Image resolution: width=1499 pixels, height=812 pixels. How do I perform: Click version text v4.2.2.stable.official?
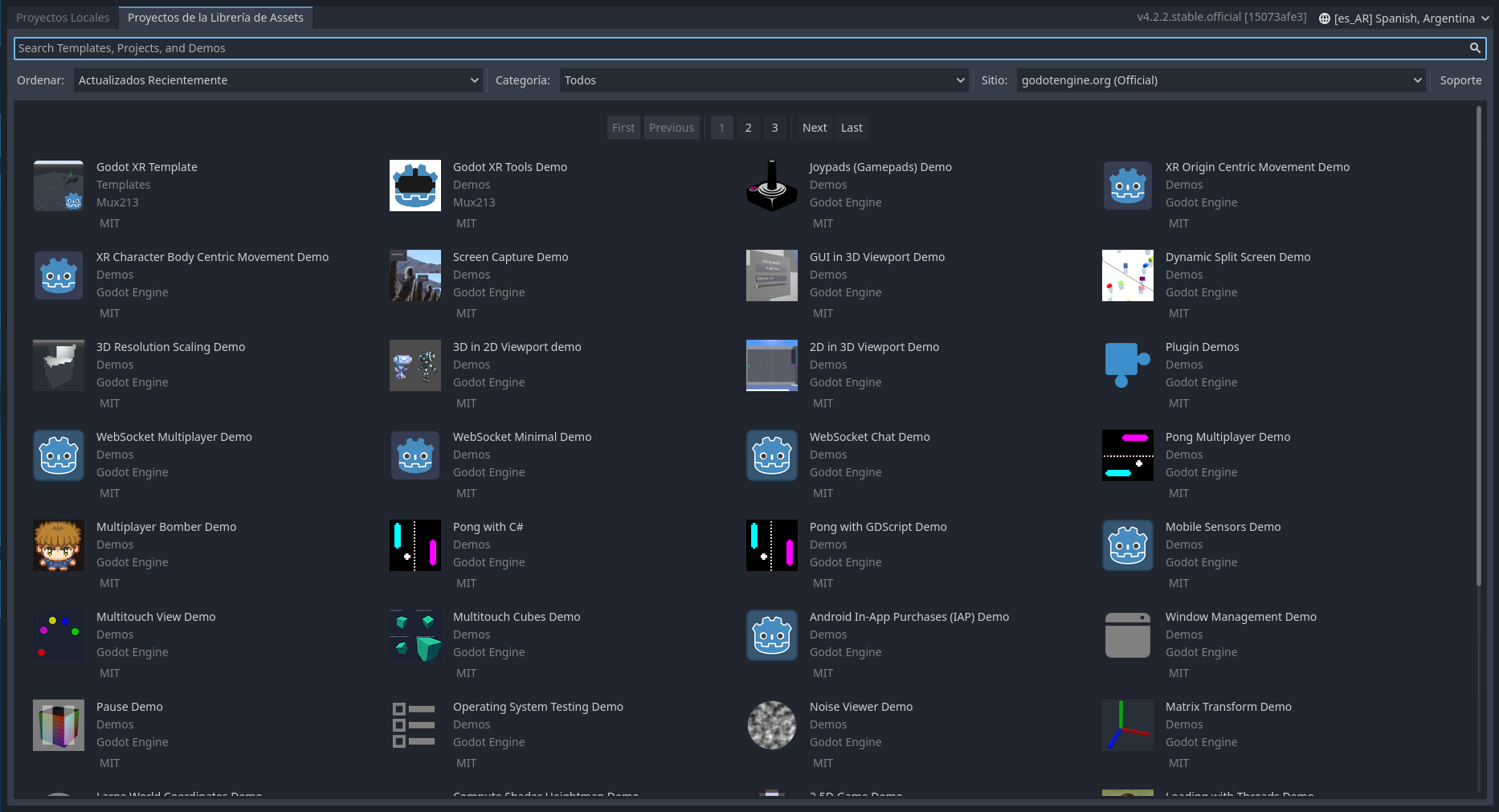pos(1222,17)
